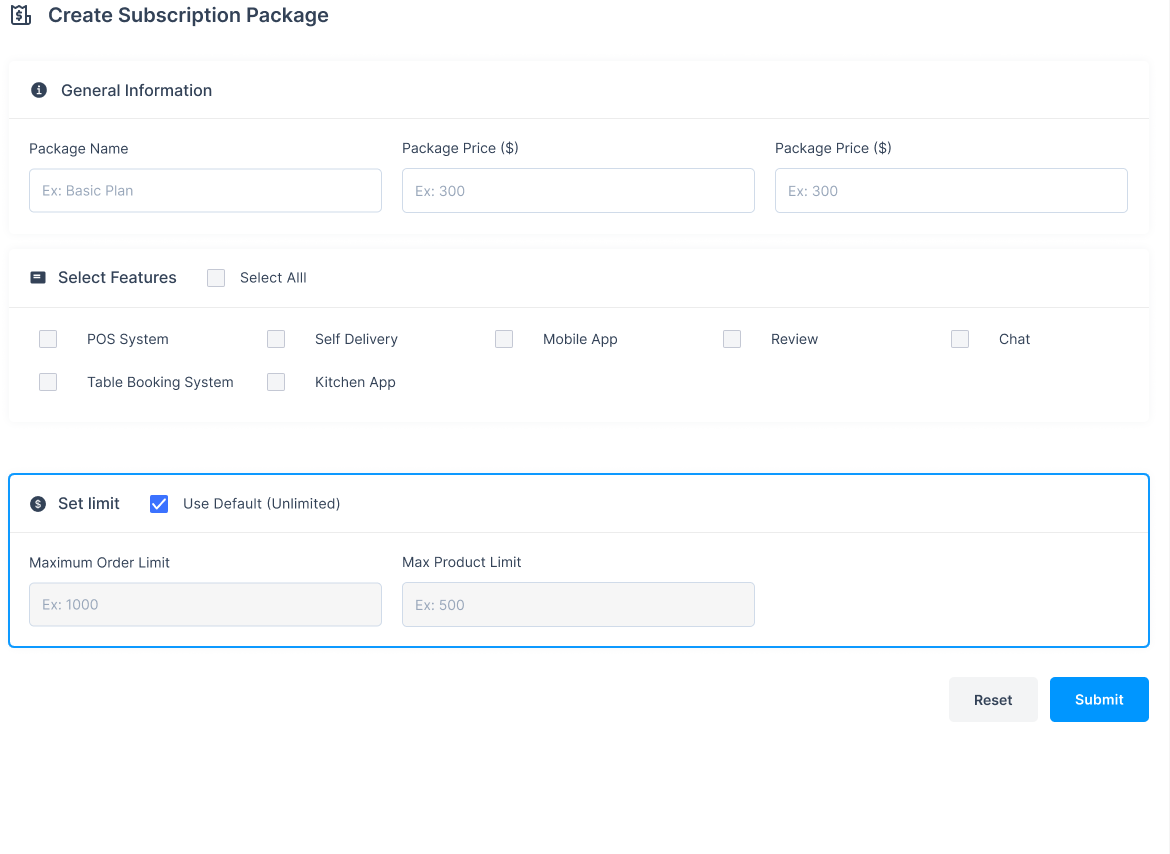The image size is (1170, 854).
Task: Check the Kitchen App checkbox
Action: pos(276,382)
